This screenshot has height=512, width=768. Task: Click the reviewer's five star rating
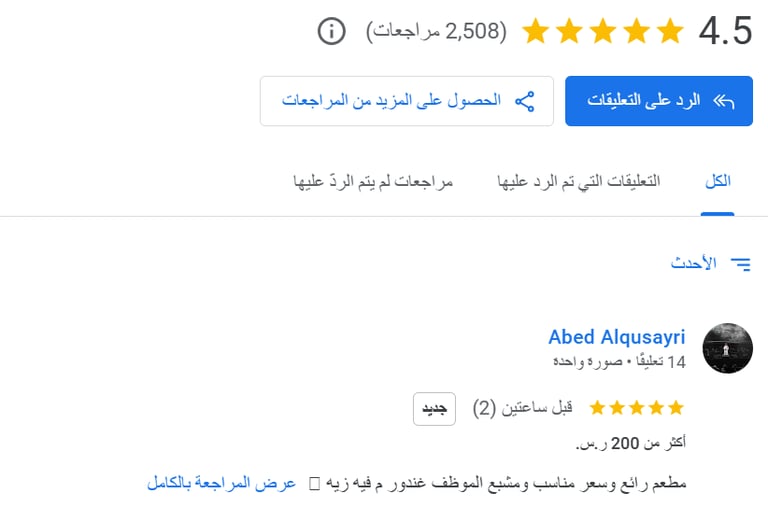coord(636,408)
